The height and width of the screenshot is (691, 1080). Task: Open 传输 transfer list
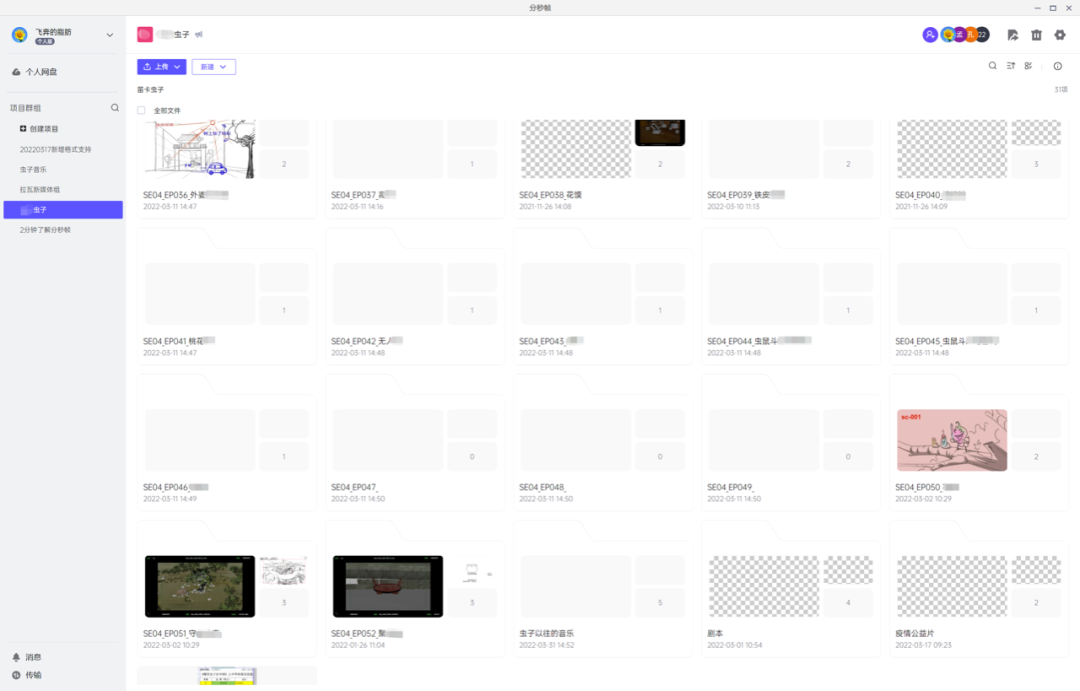27,675
